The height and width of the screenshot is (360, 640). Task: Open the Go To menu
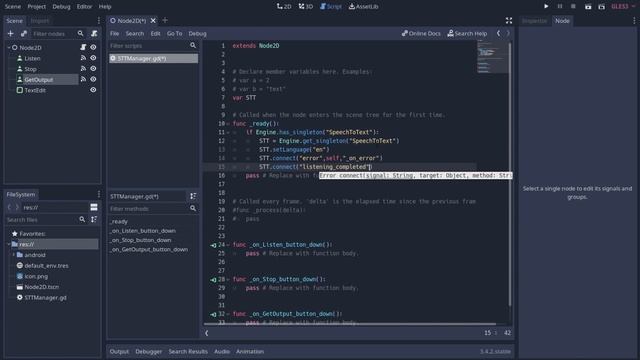174,33
